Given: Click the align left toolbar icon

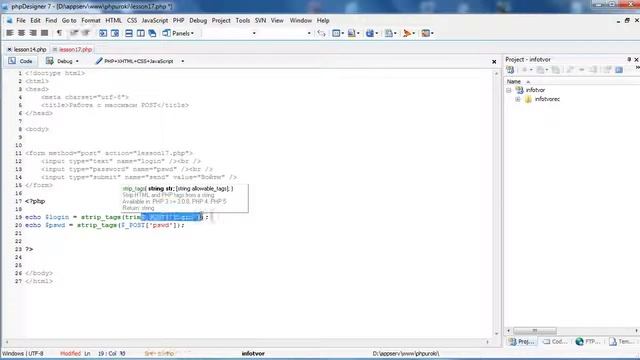Looking at the screenshot, I should point(10,33).
